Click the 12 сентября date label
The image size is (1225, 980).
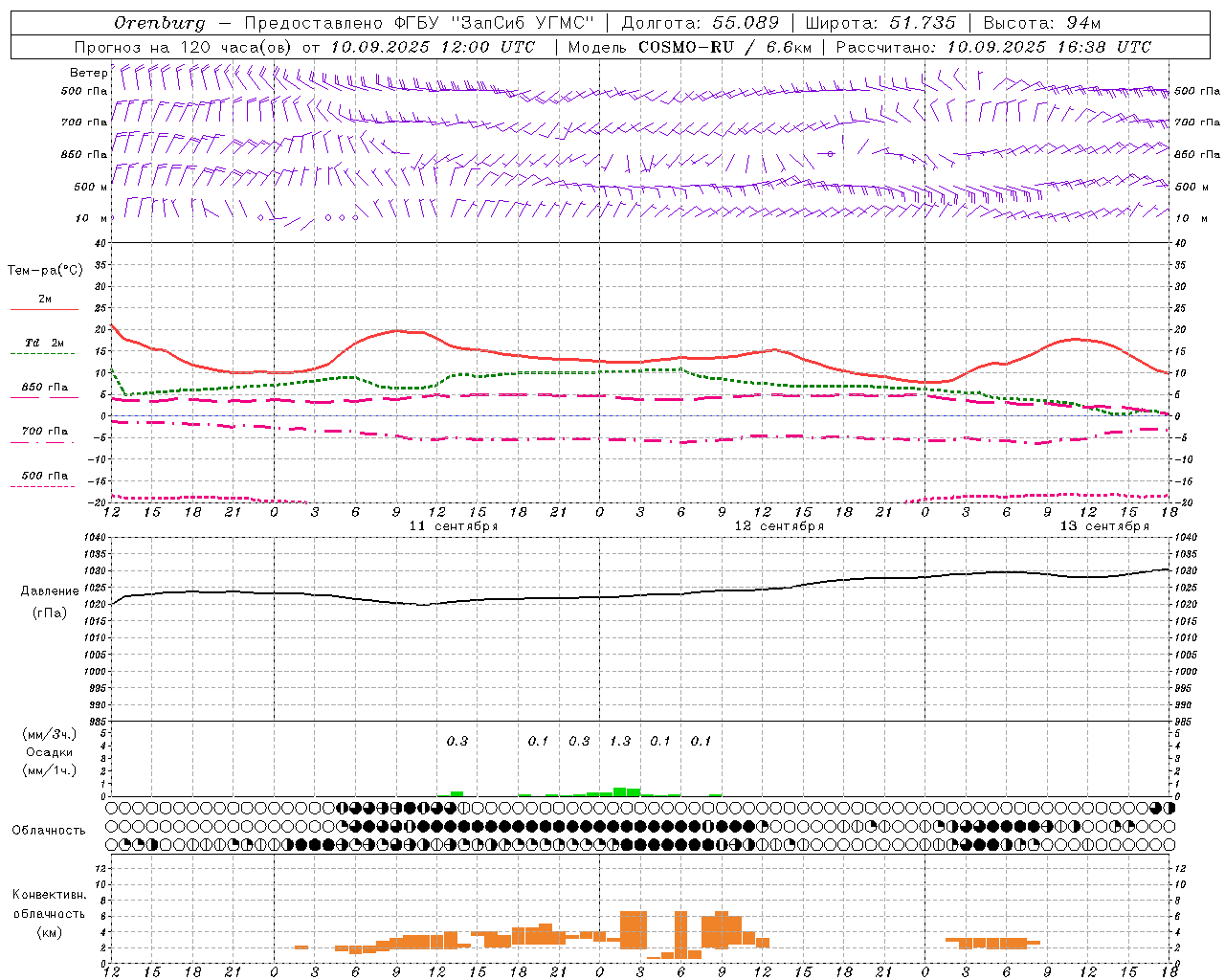coord(779,526)
